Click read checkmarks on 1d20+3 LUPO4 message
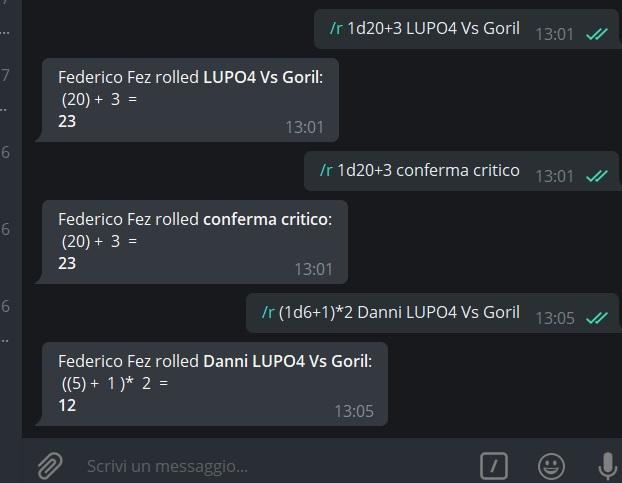 (597, 34)
